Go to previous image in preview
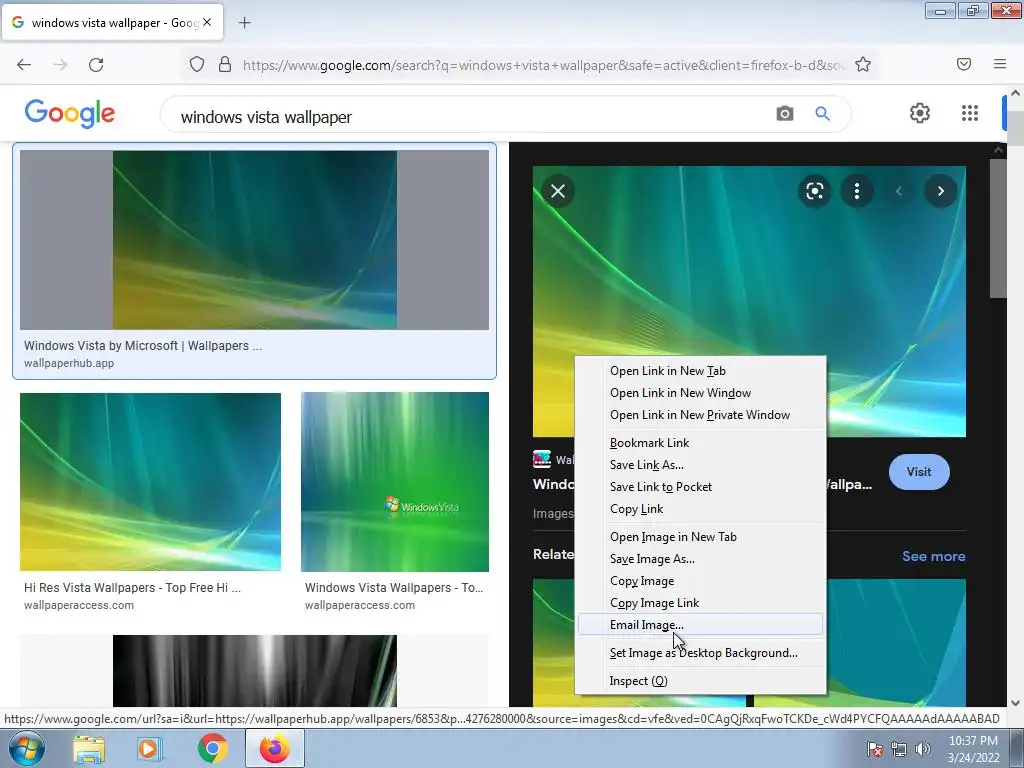Screen dimensions: 1024x768 coord(899,191)
